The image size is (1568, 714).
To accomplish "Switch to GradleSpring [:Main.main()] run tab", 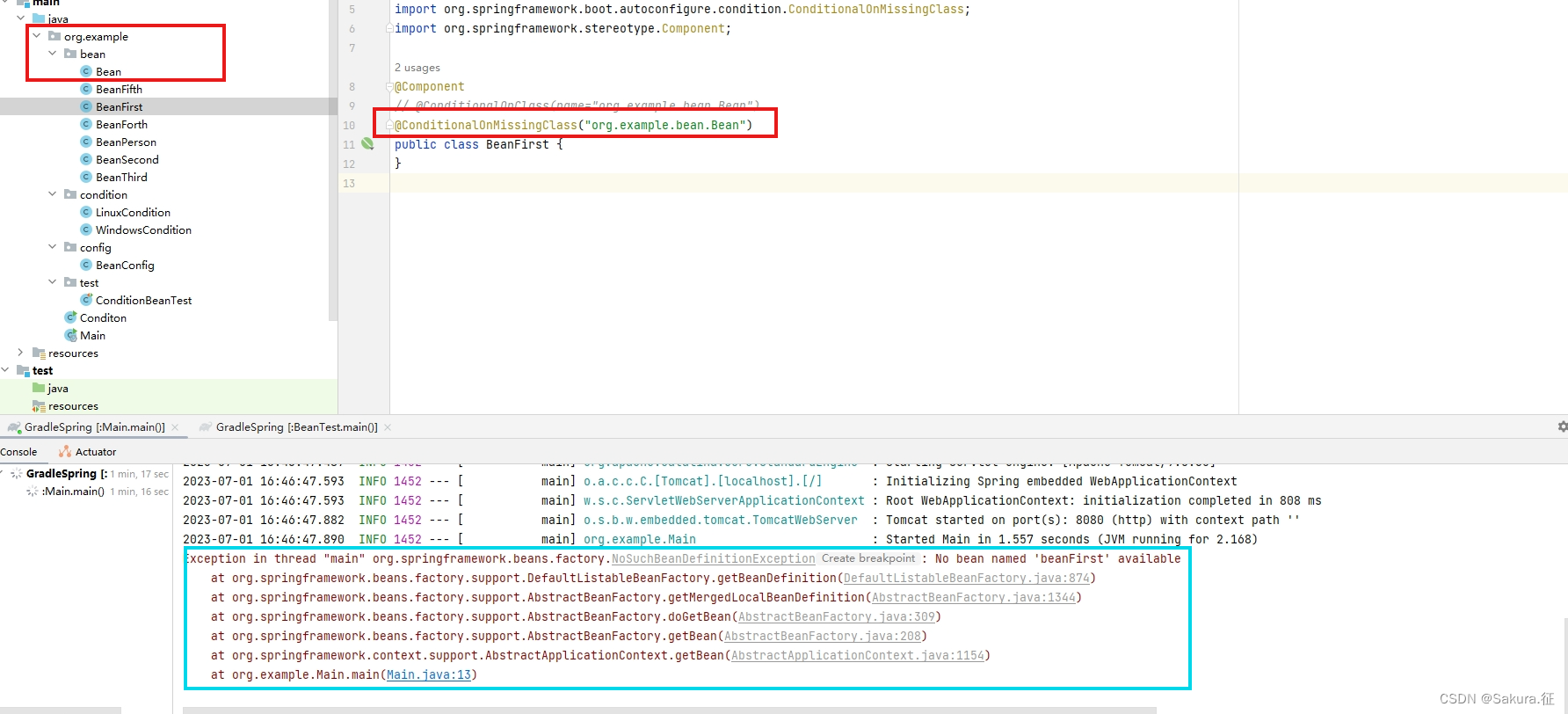I will pyautogui.click(x=94, y=427).
